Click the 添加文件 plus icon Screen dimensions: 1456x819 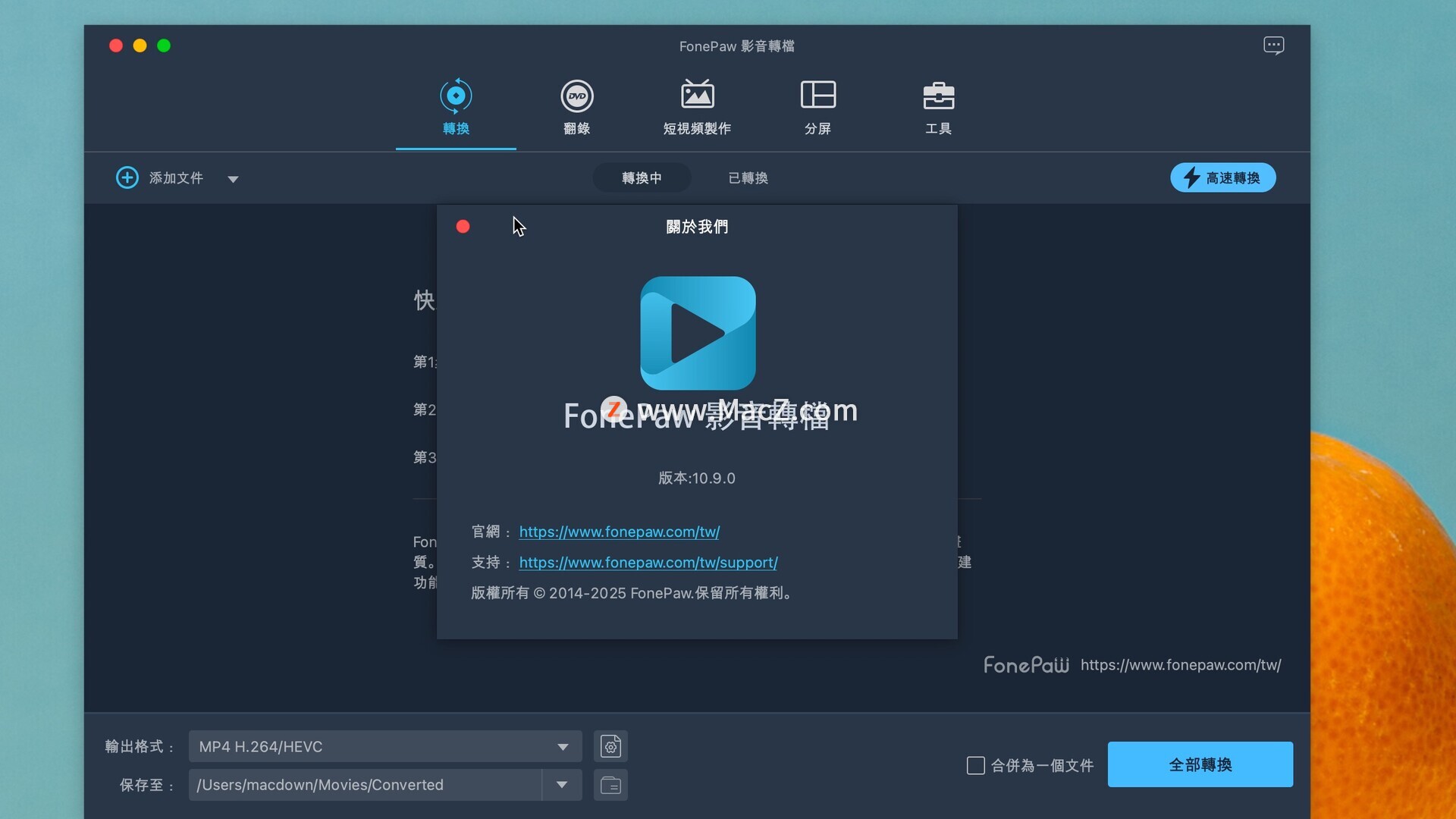(x=127, y=177)
